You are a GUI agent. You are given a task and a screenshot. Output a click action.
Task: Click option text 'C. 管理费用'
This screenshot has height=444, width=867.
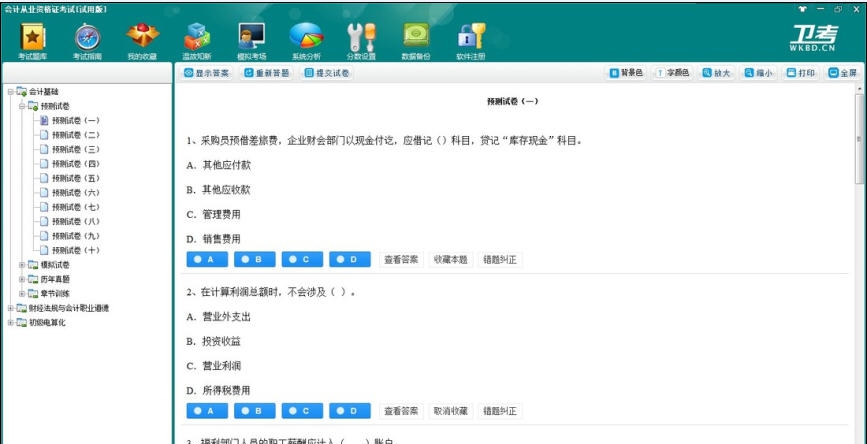click(x=213, y=214)
